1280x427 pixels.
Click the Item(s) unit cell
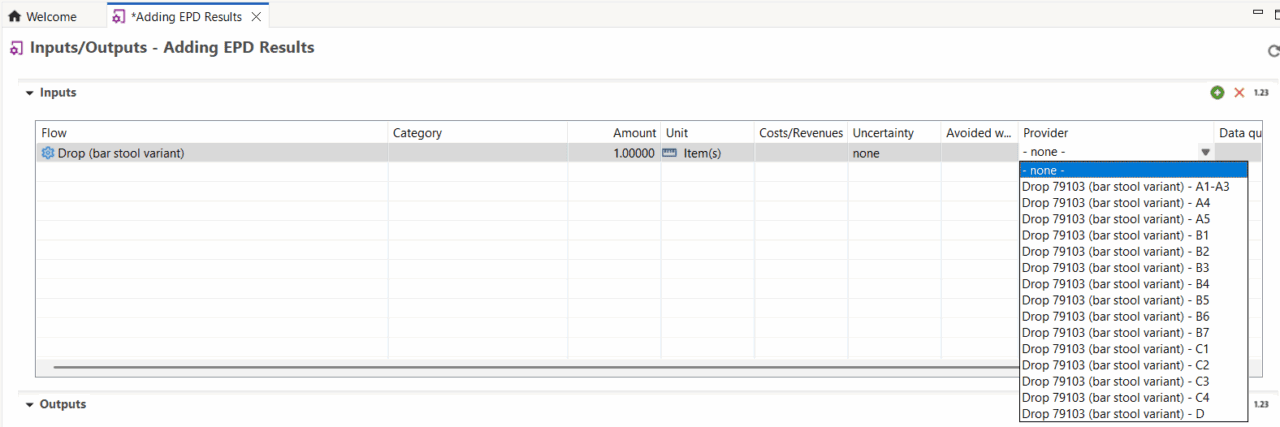coord(707,153)
